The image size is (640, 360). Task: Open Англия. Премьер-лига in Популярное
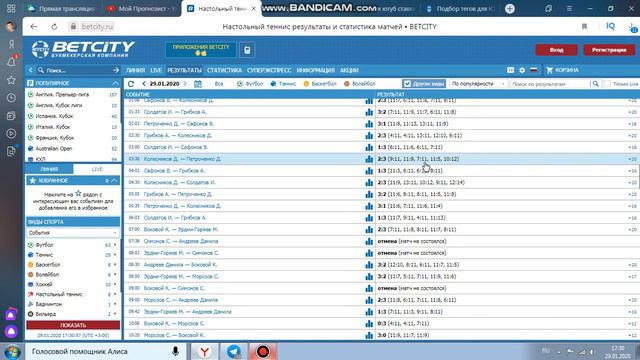click(x=62, y=94)
